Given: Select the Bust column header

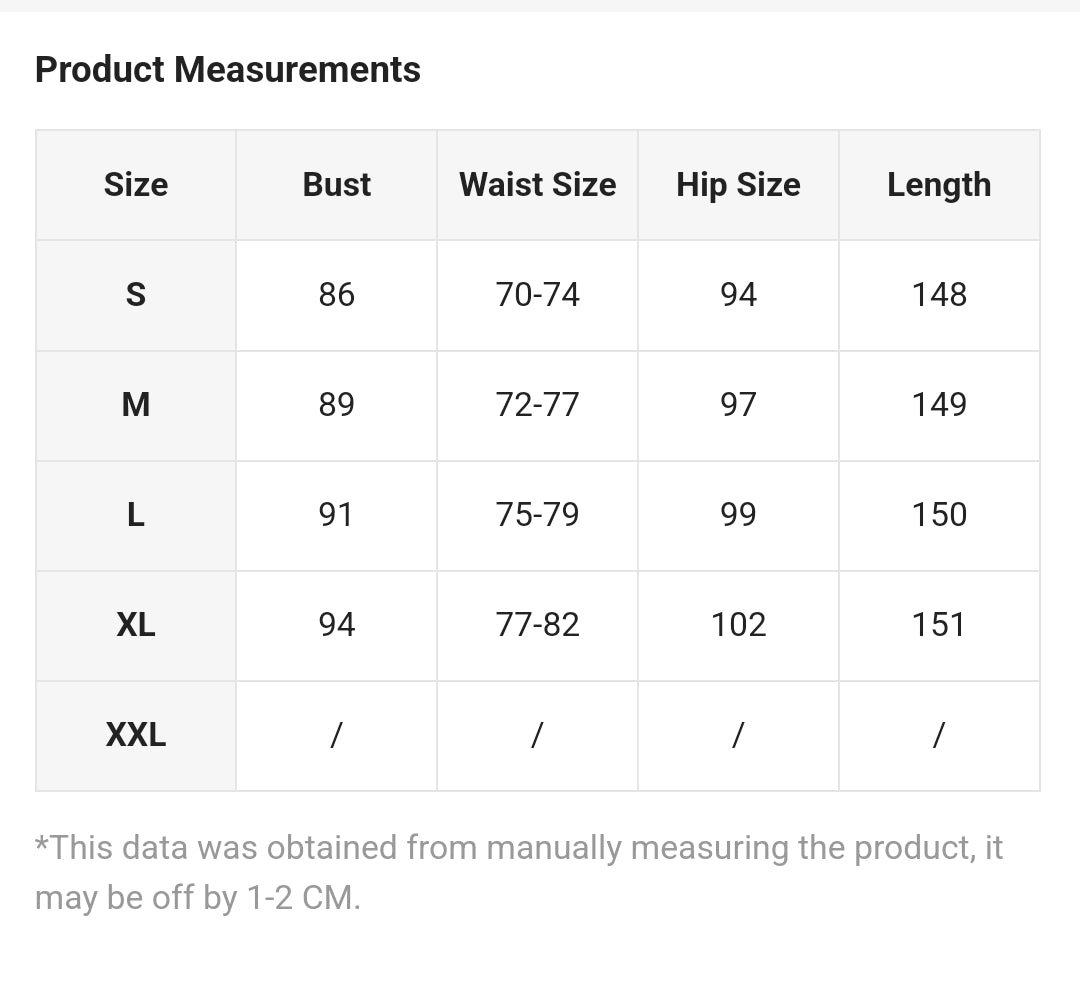Looking at the screenshot, I should point(337,185).
